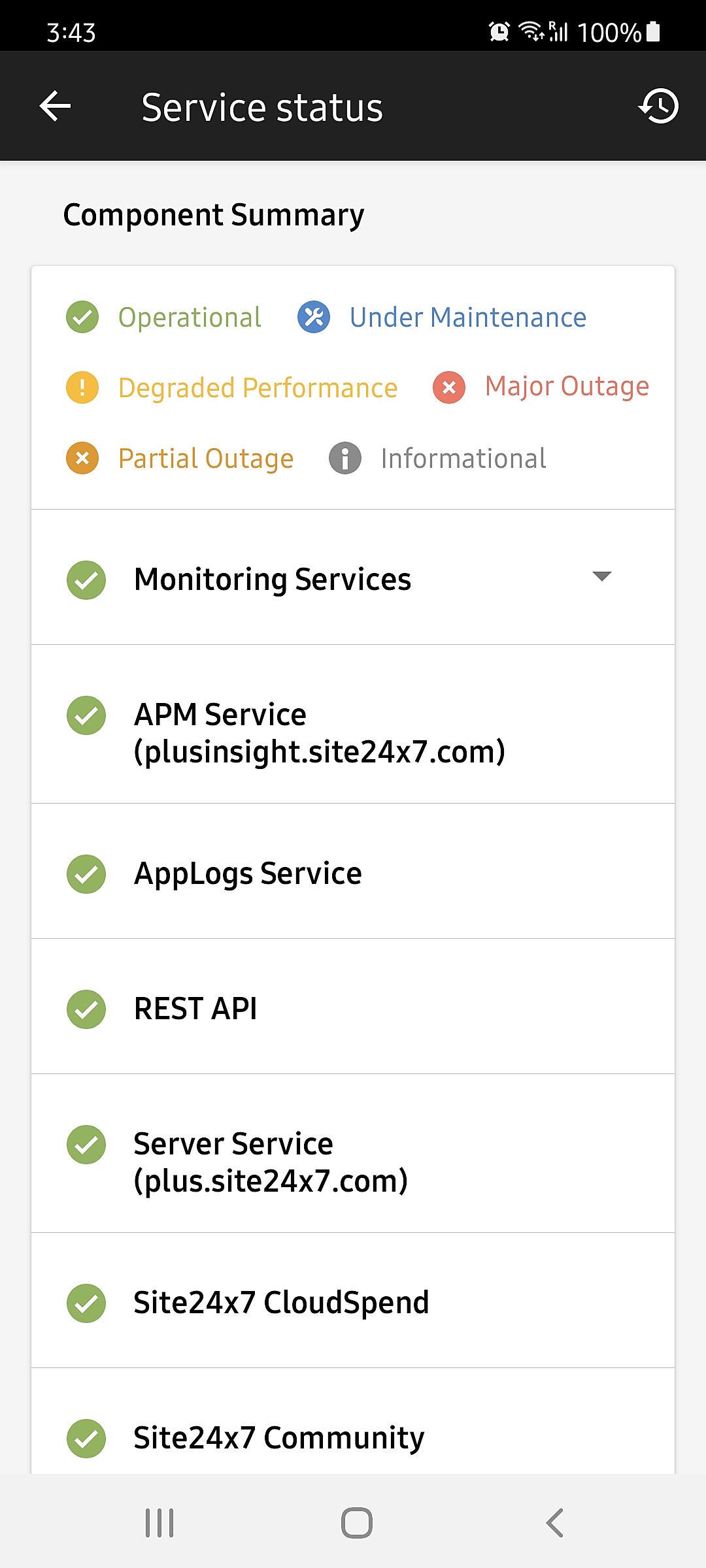Open Android recent apps button
The width and height of the screenshot is (706, 1568).
click(160, 1523)
